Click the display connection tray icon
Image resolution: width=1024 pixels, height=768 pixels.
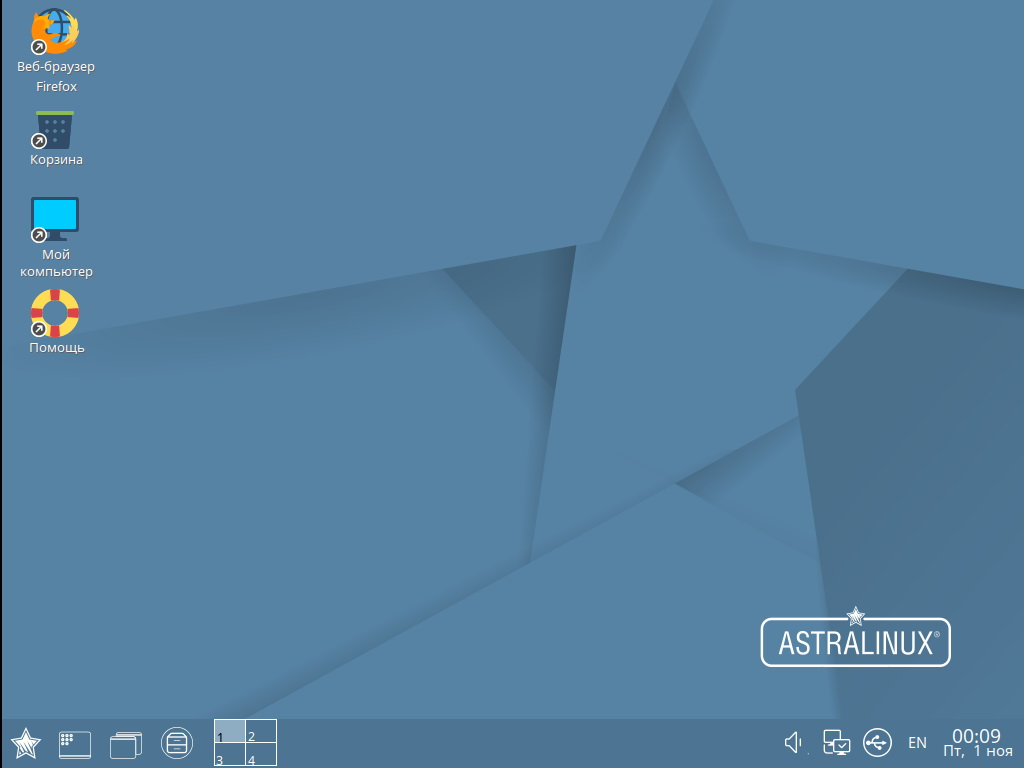coord(836,743)
